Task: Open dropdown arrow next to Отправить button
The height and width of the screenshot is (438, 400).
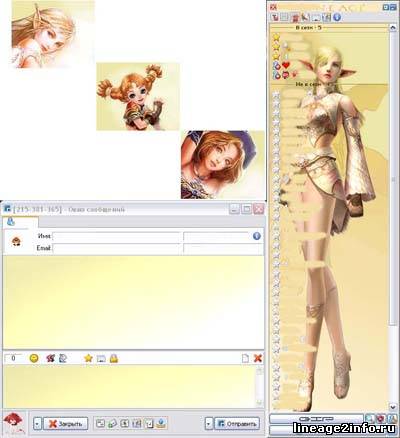Action: point(209,424)
